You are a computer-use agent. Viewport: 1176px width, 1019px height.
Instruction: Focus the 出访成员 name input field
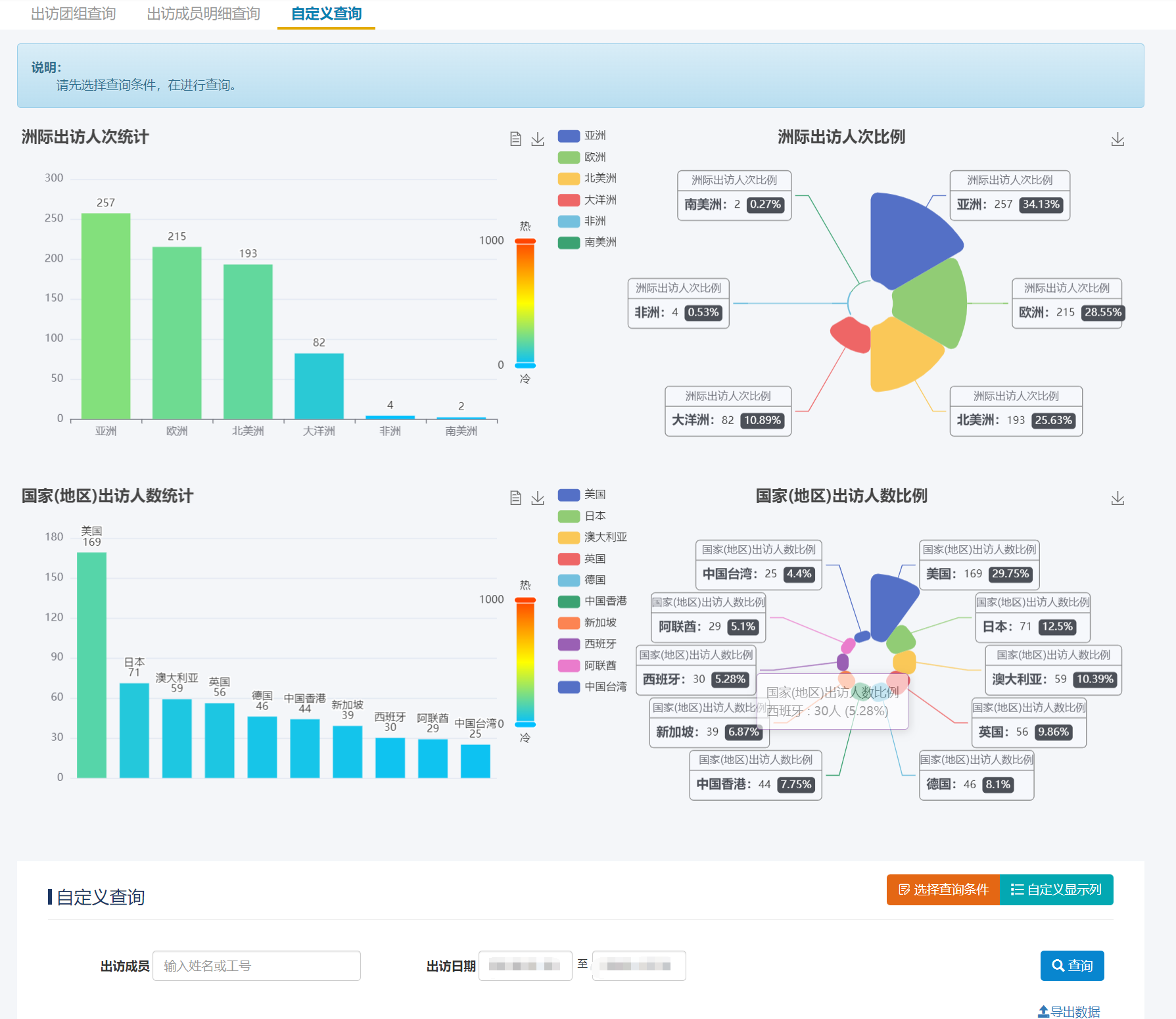(x=256, y=966)
